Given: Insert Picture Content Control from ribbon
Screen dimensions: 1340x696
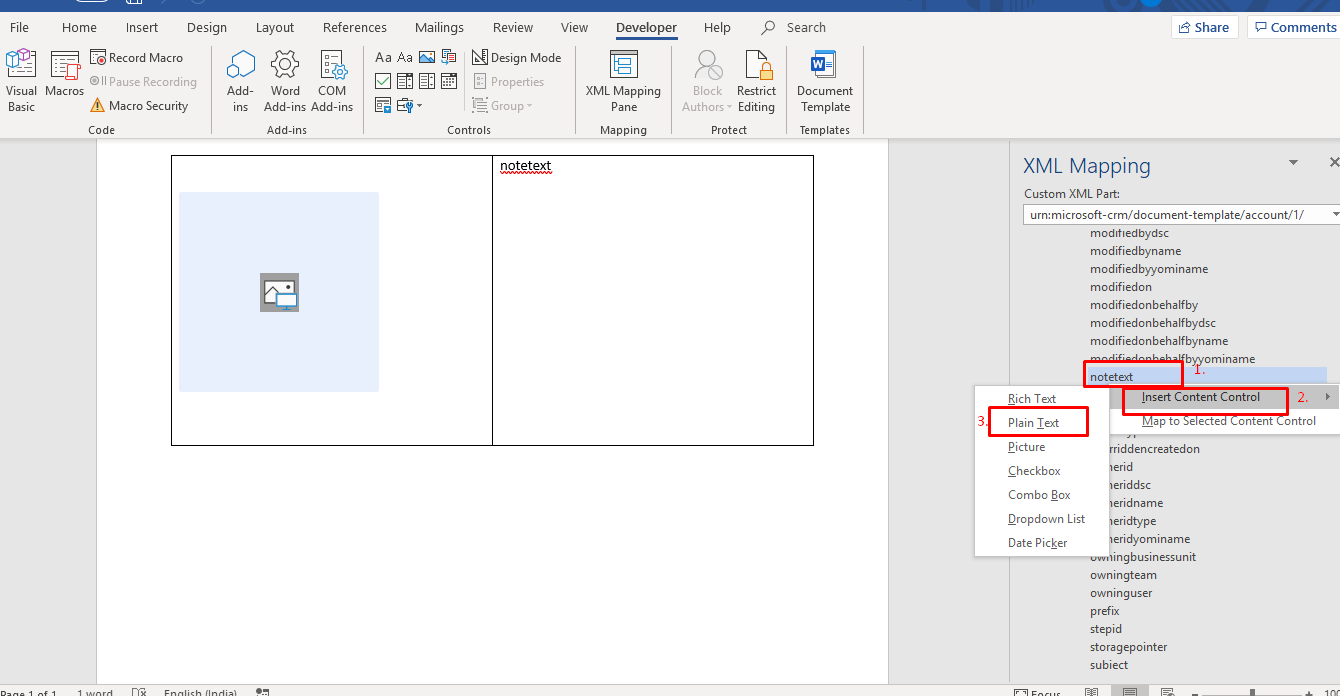Looking at the screenshot, I should 427,58.
